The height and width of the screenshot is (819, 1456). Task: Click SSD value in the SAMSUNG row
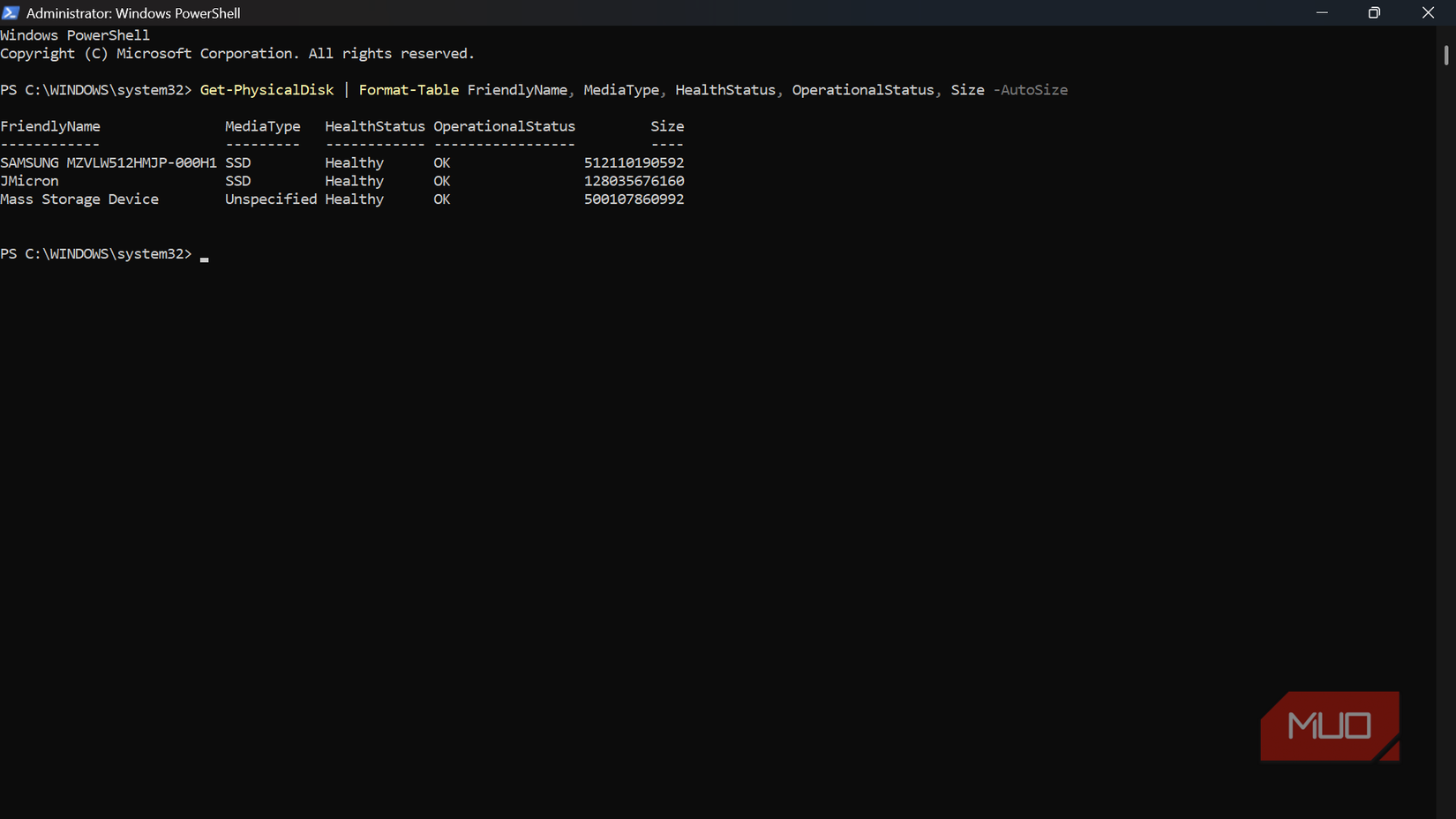(238, 162)
